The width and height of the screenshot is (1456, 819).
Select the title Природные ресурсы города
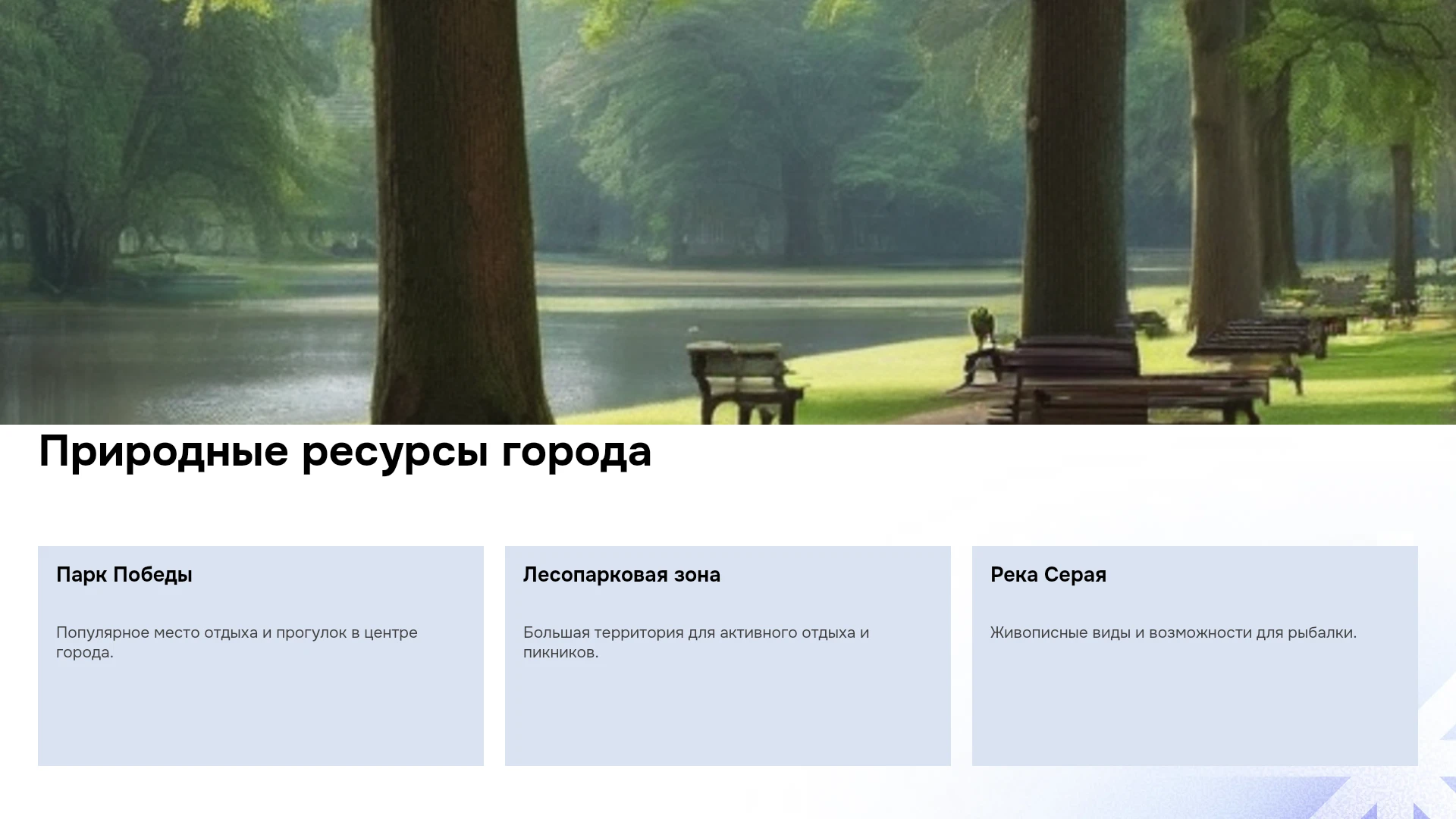point(345,452)
